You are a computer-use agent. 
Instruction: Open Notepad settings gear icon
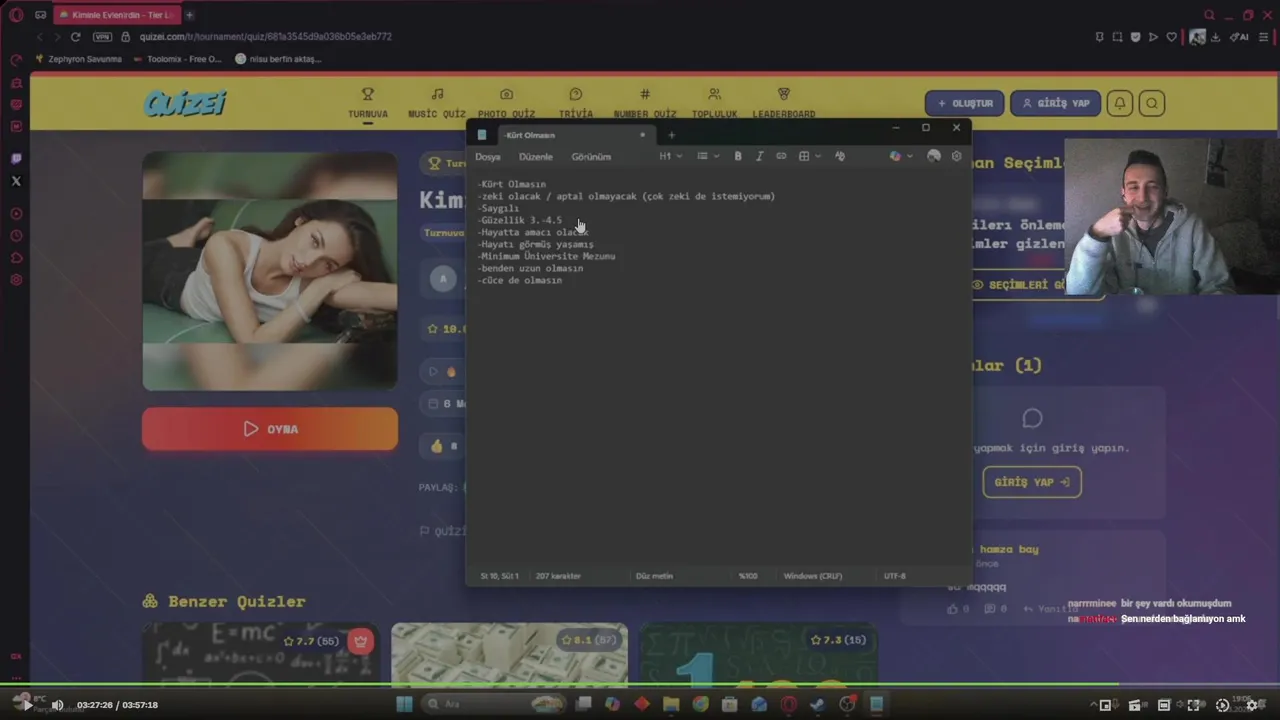pos(956,156)
